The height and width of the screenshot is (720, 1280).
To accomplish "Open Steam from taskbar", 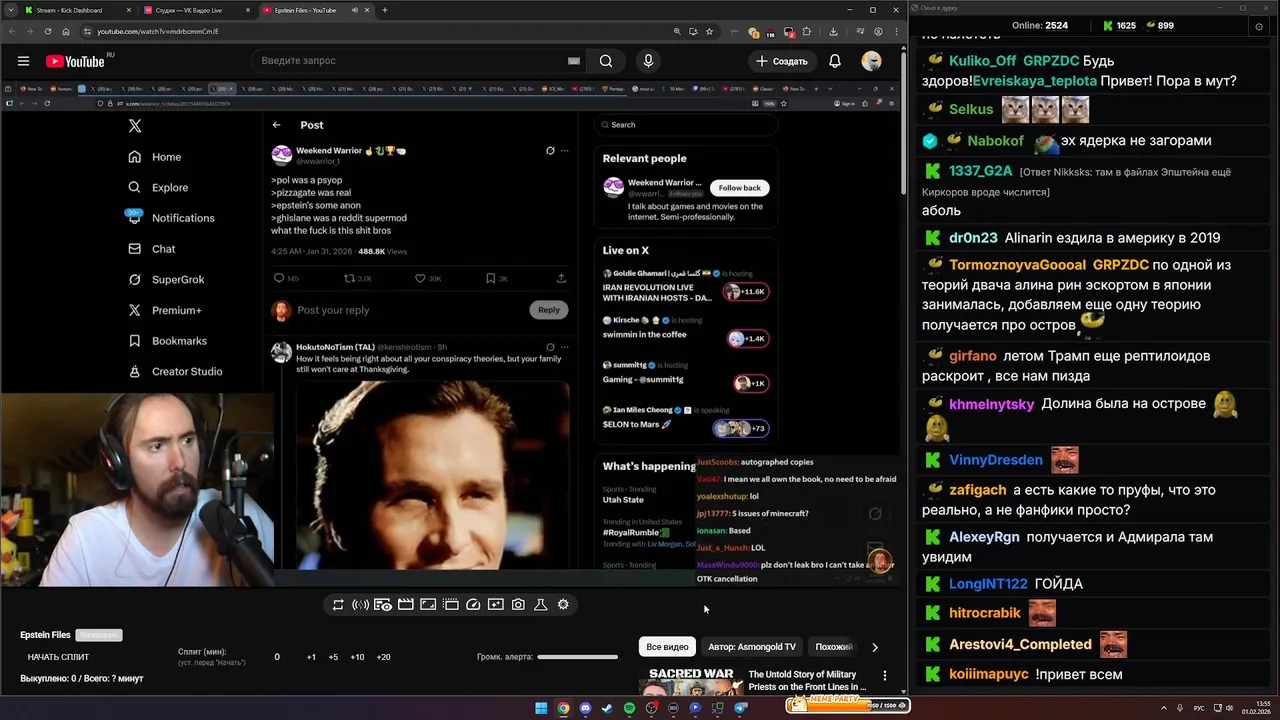I will click(607, 708).
